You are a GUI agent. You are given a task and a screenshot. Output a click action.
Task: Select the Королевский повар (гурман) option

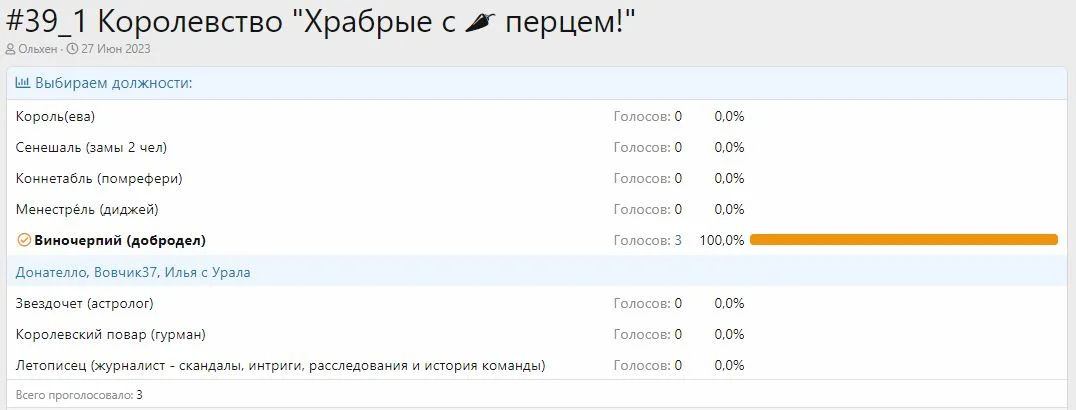tap(110, 334)
